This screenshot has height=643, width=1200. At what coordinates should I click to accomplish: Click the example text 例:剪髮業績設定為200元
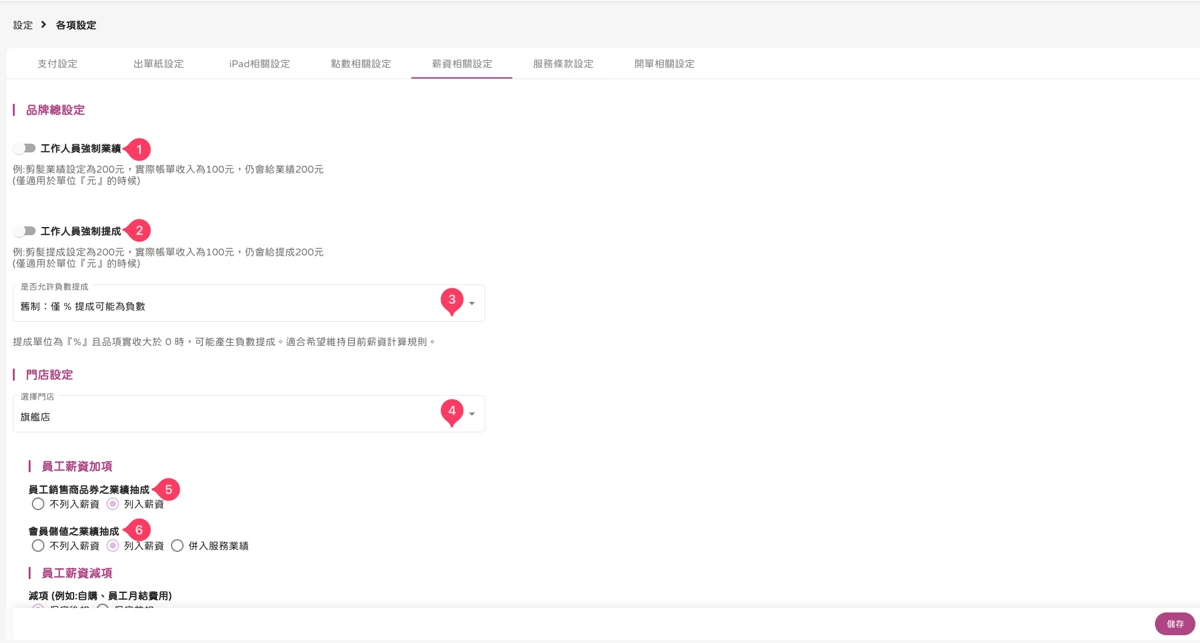(168, 169)
